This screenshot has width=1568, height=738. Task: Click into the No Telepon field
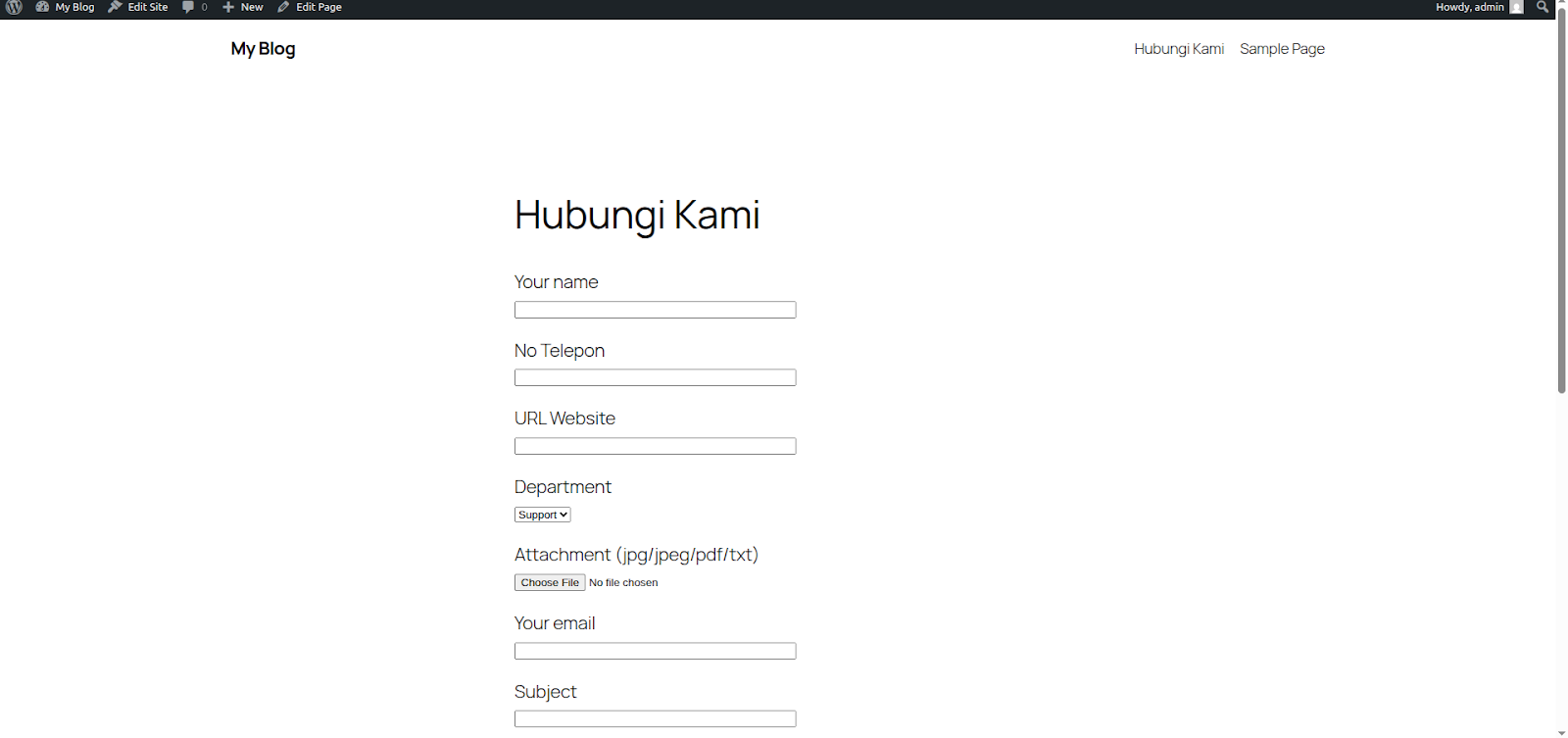pos(655,378)
